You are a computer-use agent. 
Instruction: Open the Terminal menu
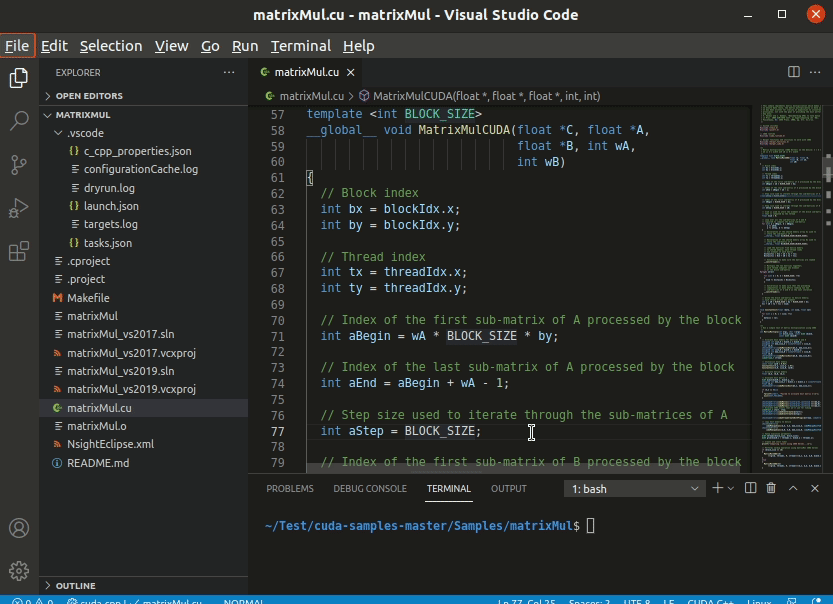(x=301, y=46)
